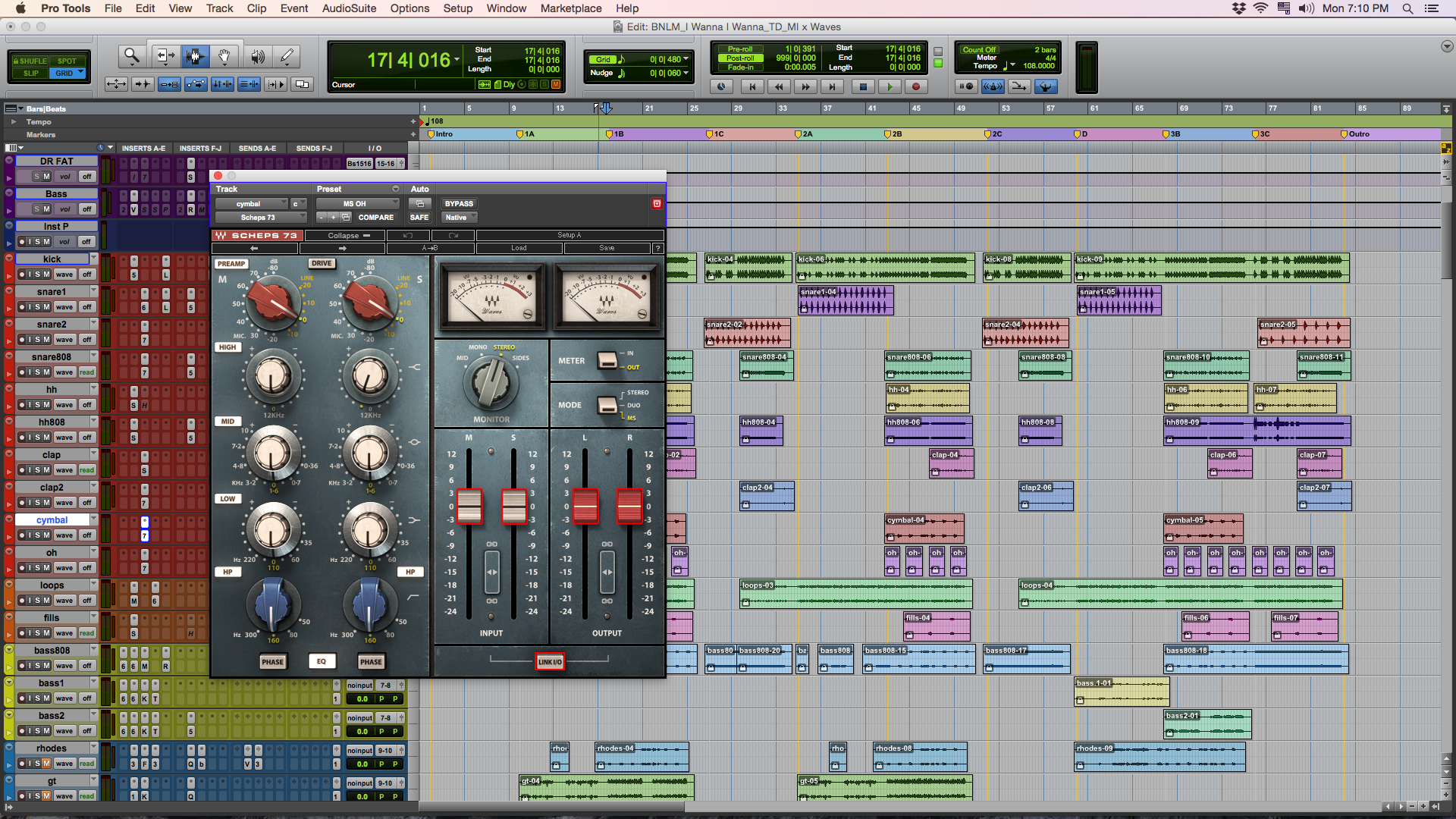1456x819 pixels.
Task: Click the Collapse button on Scheps 73
Action: tap(344, 236)
